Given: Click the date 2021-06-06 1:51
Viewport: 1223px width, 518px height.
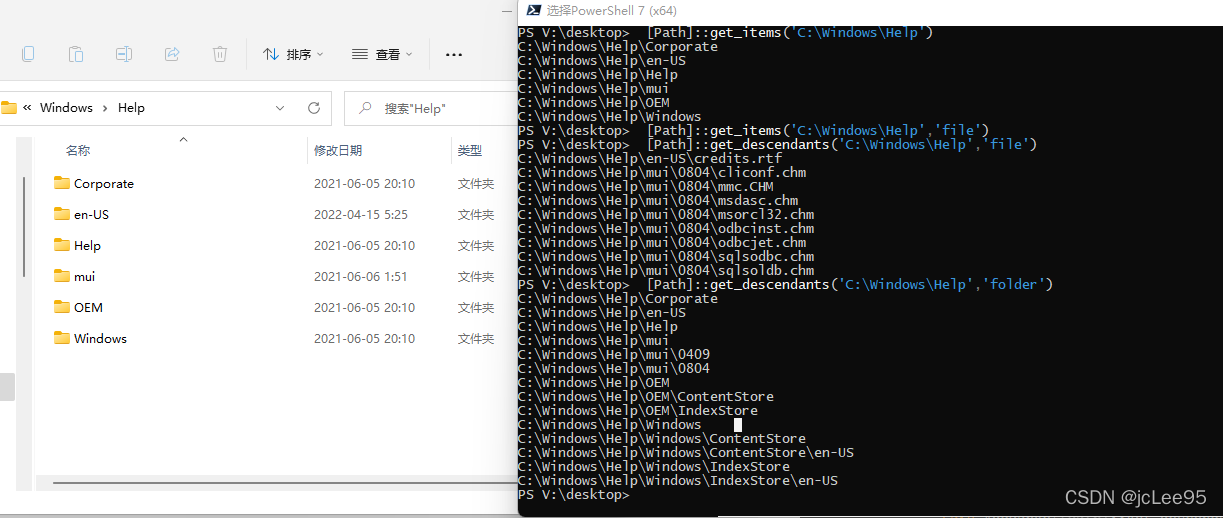Looking at the screenshot, I should [361, 277].
